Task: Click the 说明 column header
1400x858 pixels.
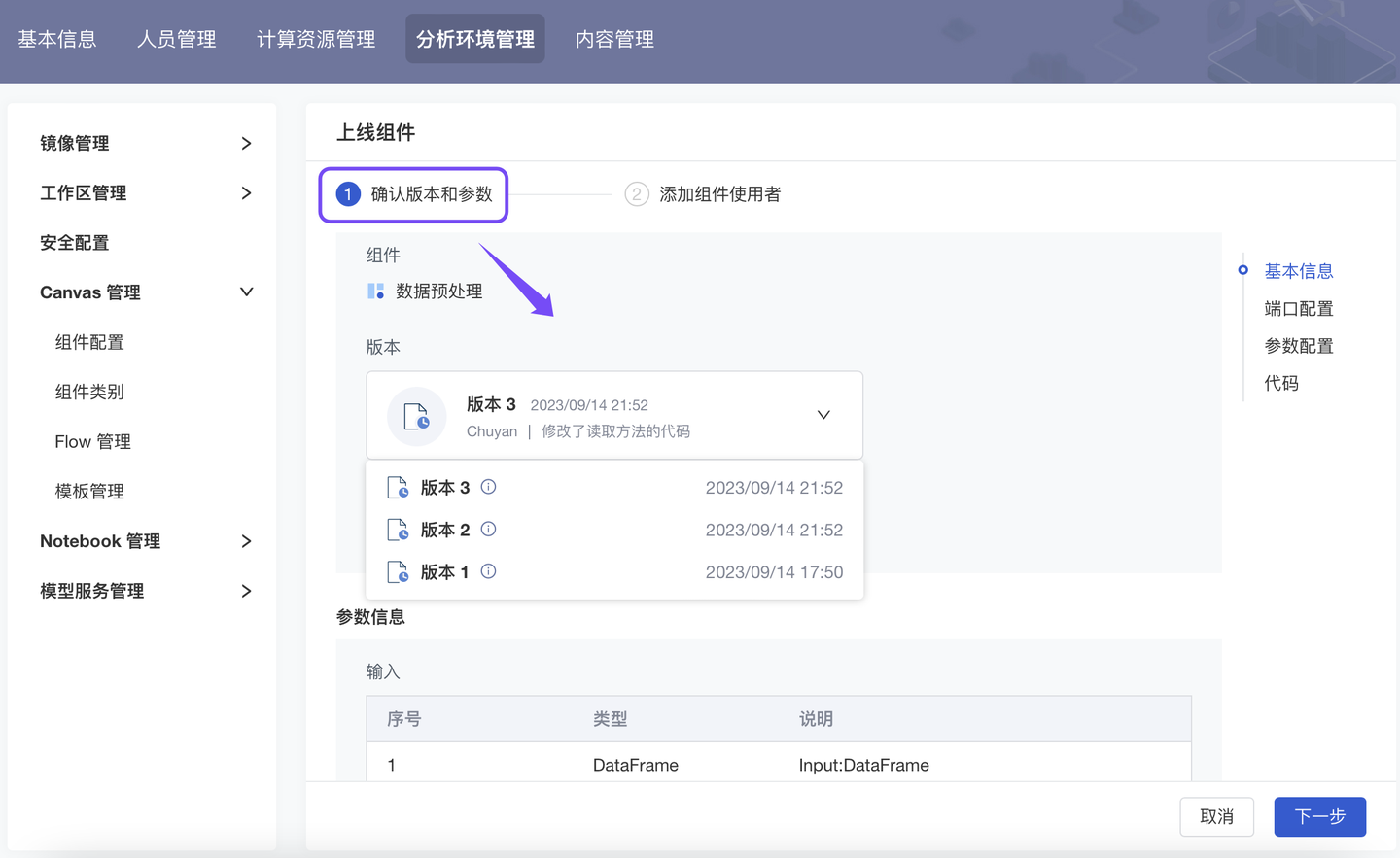Action: (x=817, y=719)
